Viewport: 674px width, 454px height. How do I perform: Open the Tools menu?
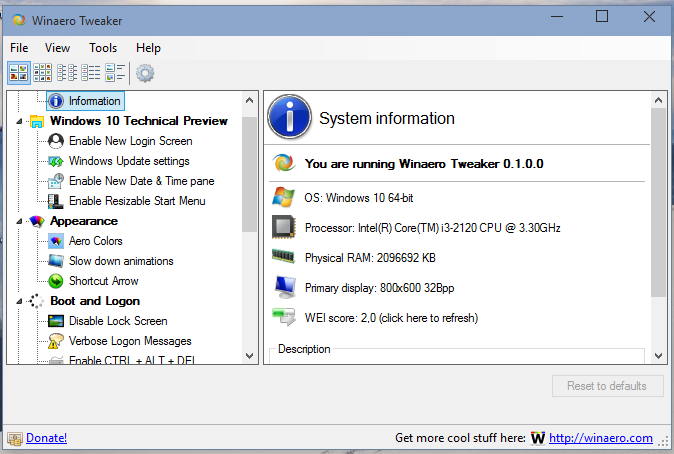(103, 48)
